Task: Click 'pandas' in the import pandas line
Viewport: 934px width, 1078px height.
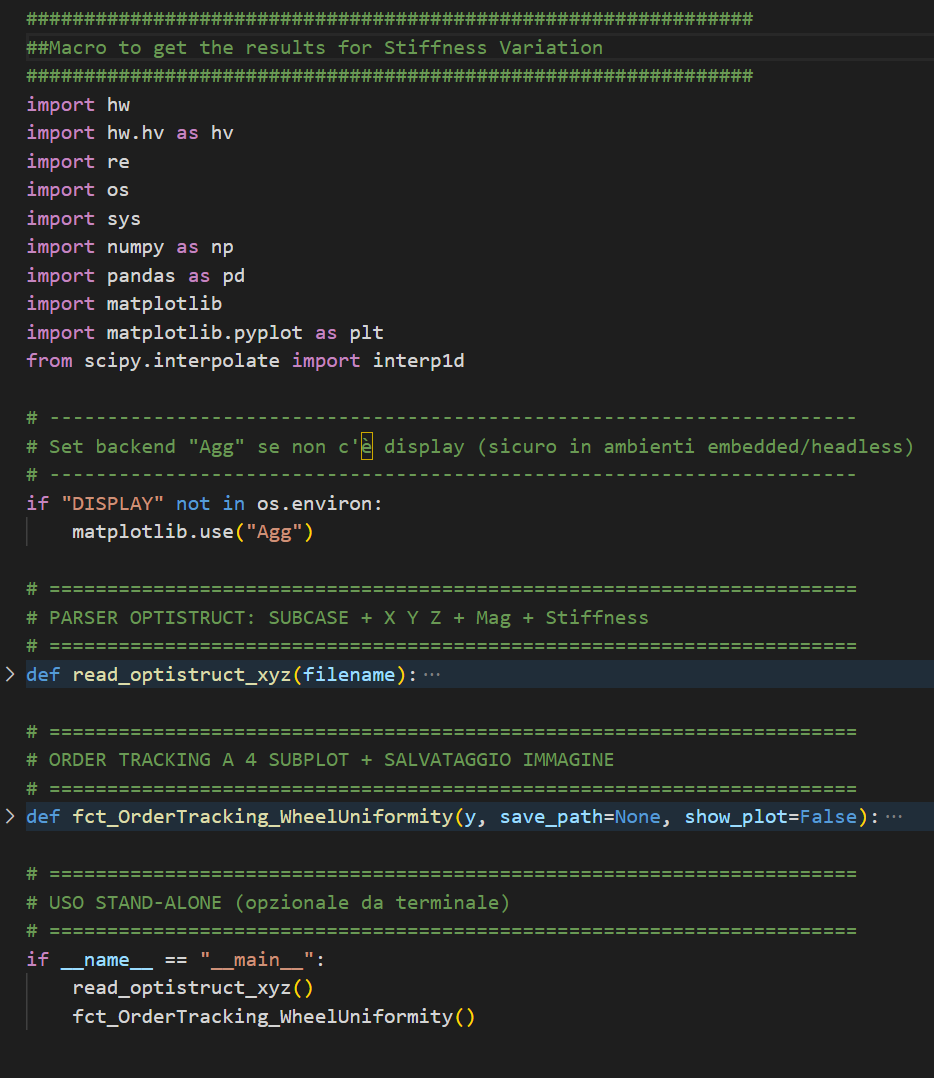Action: (141, 276)
